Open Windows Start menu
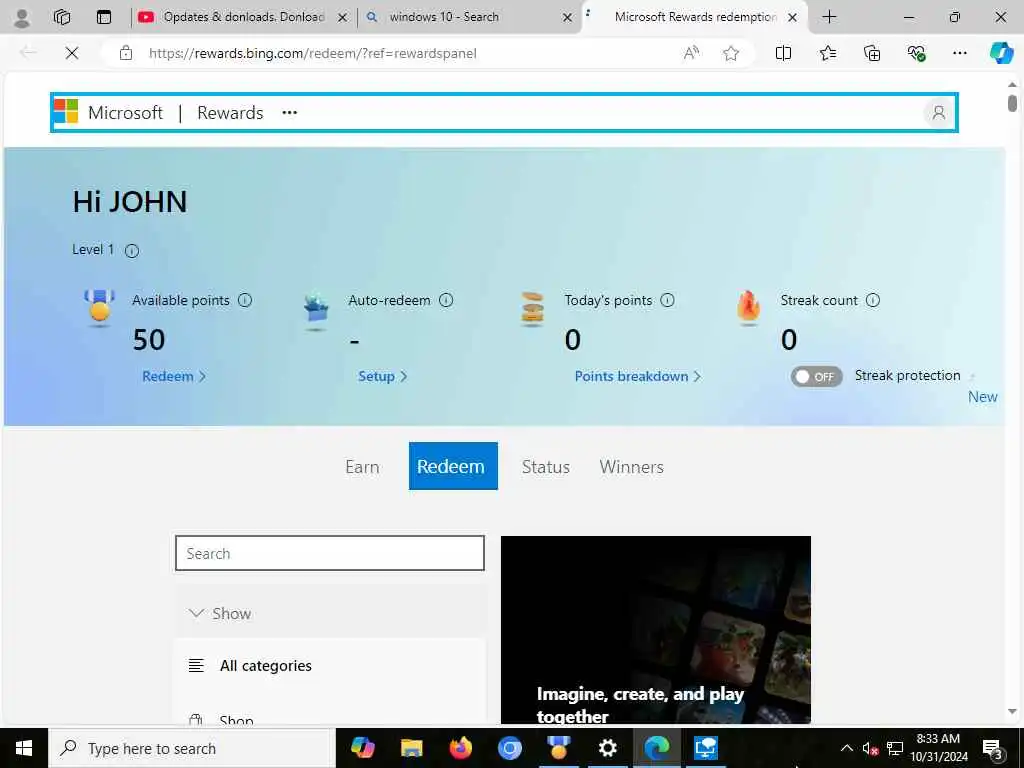This screenshot has height=768, width=1024. click(x=24, y=748)
